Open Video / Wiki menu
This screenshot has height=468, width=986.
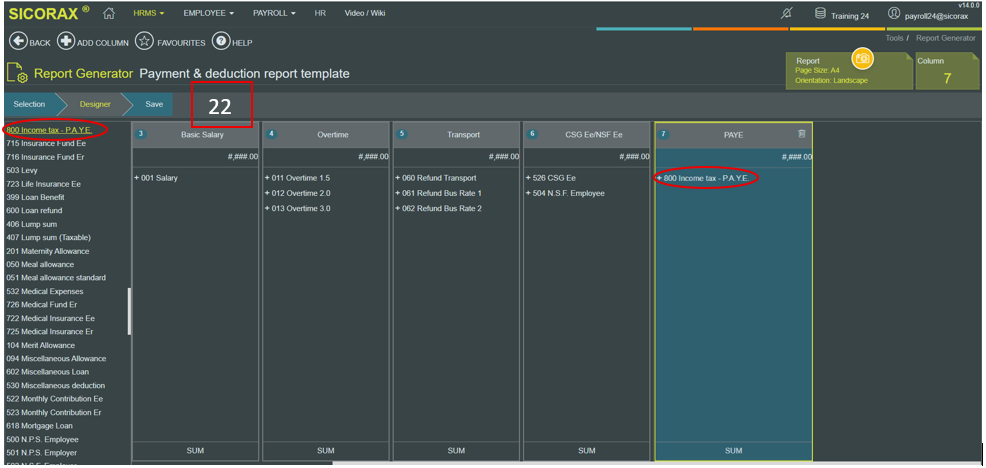(x=365, y=13)
